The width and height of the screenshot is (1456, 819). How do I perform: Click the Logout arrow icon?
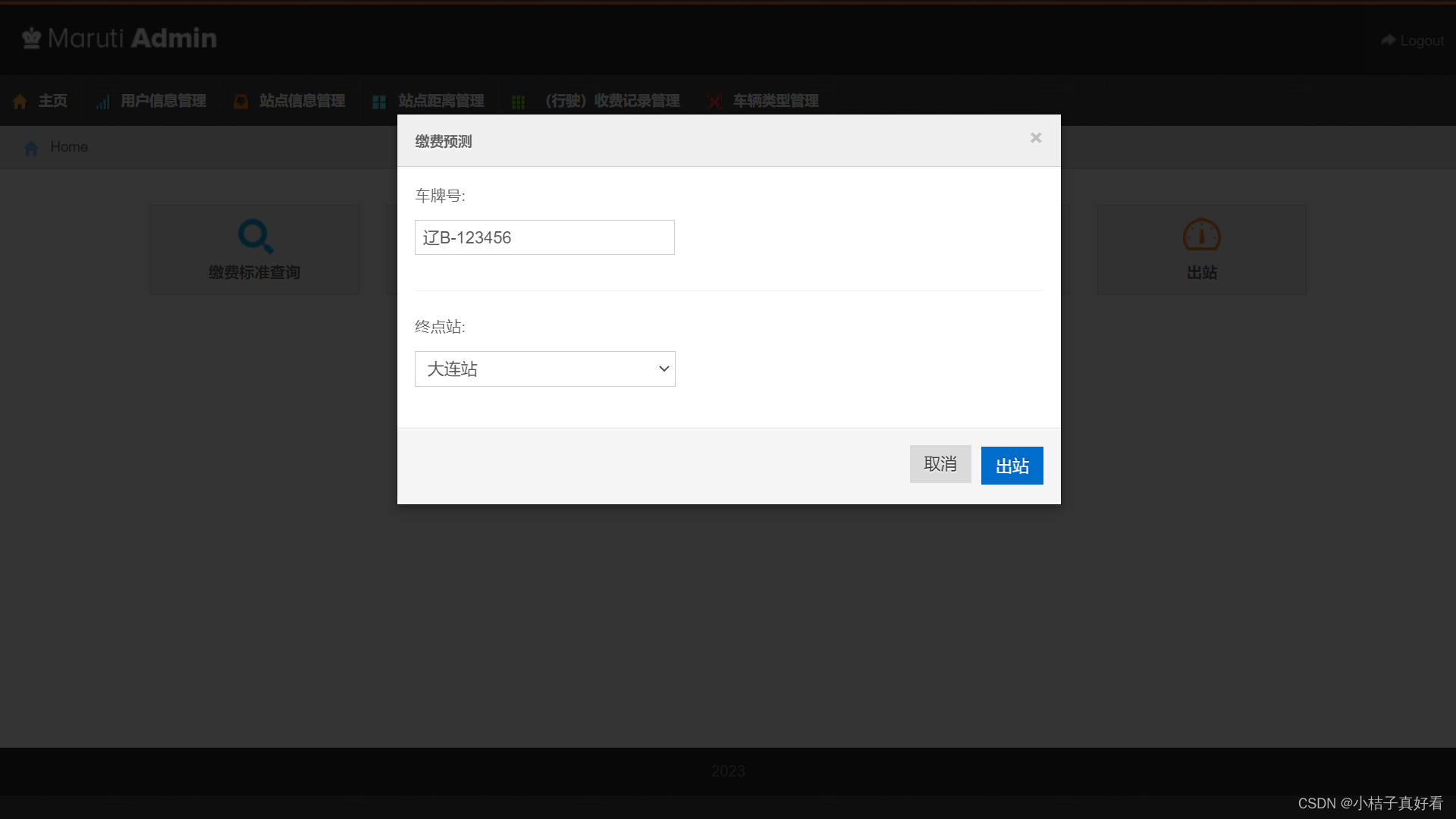1389,39
